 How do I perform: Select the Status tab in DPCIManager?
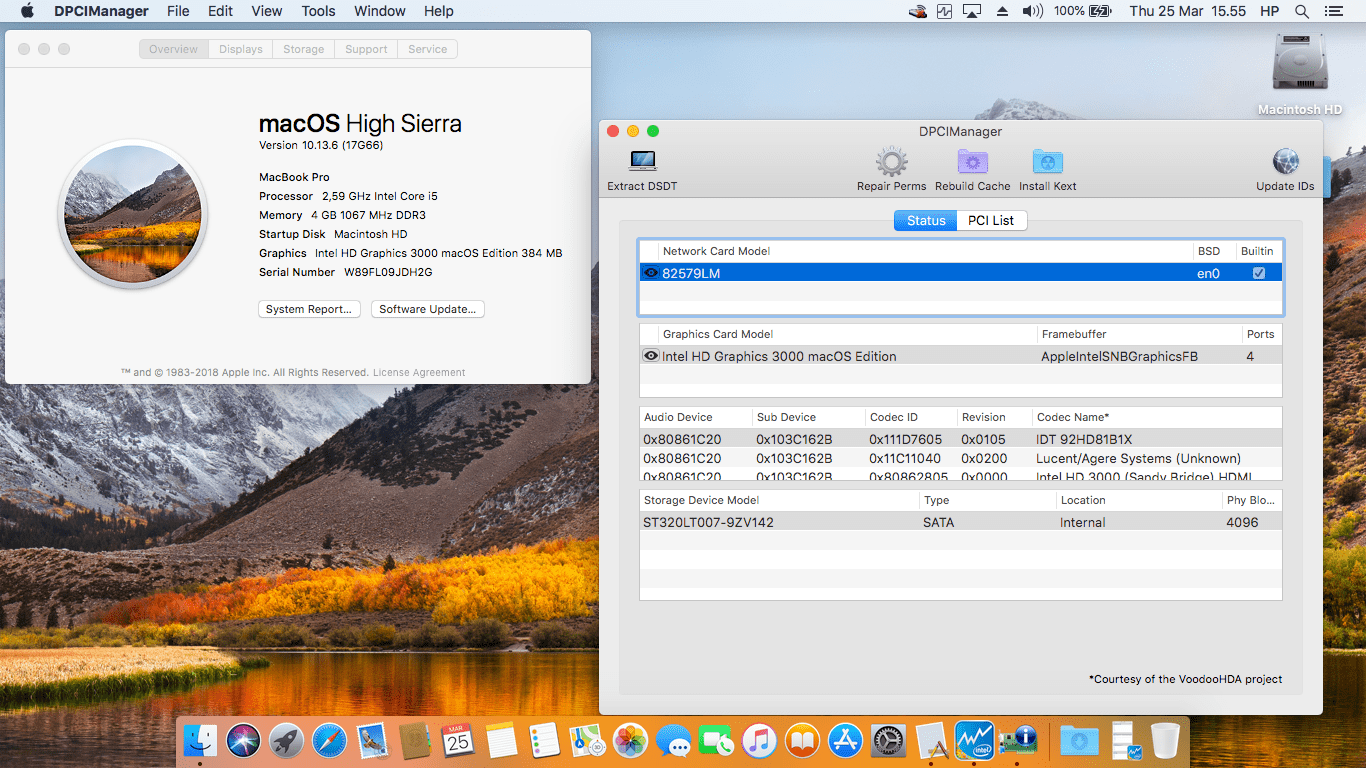point(926,220)
